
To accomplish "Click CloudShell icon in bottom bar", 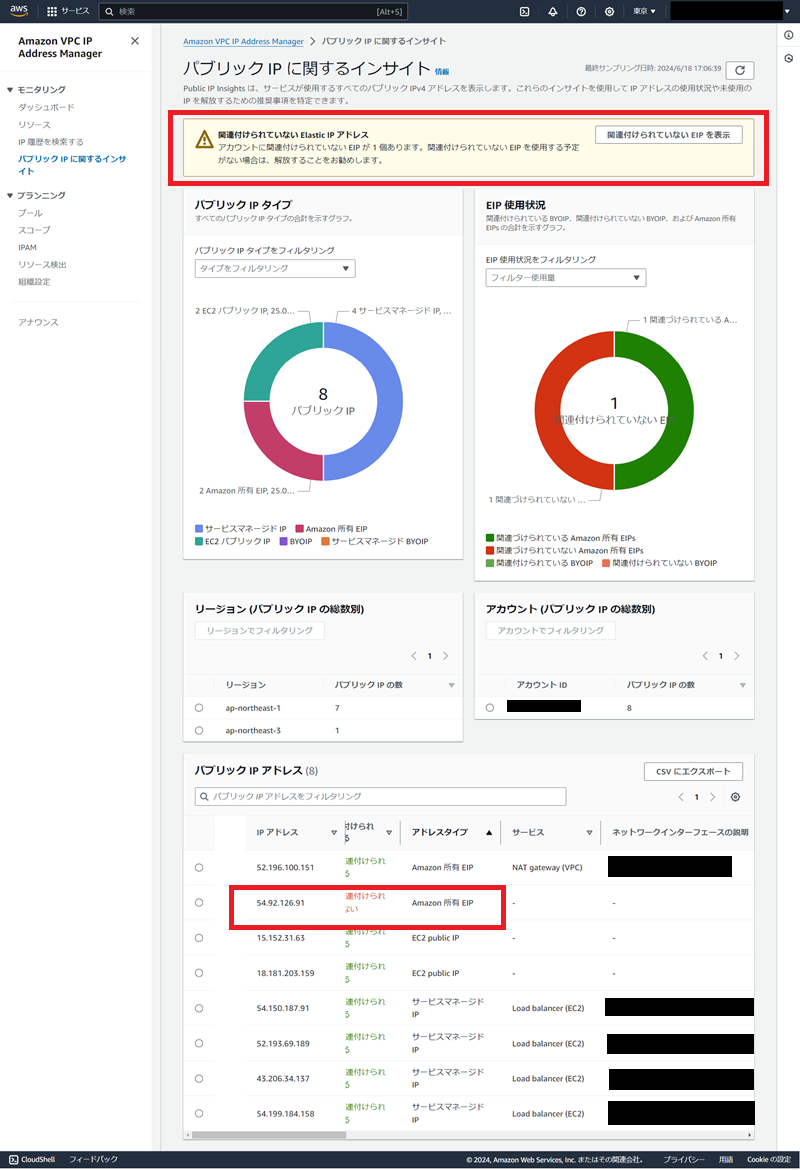I will pos(13,1160).
